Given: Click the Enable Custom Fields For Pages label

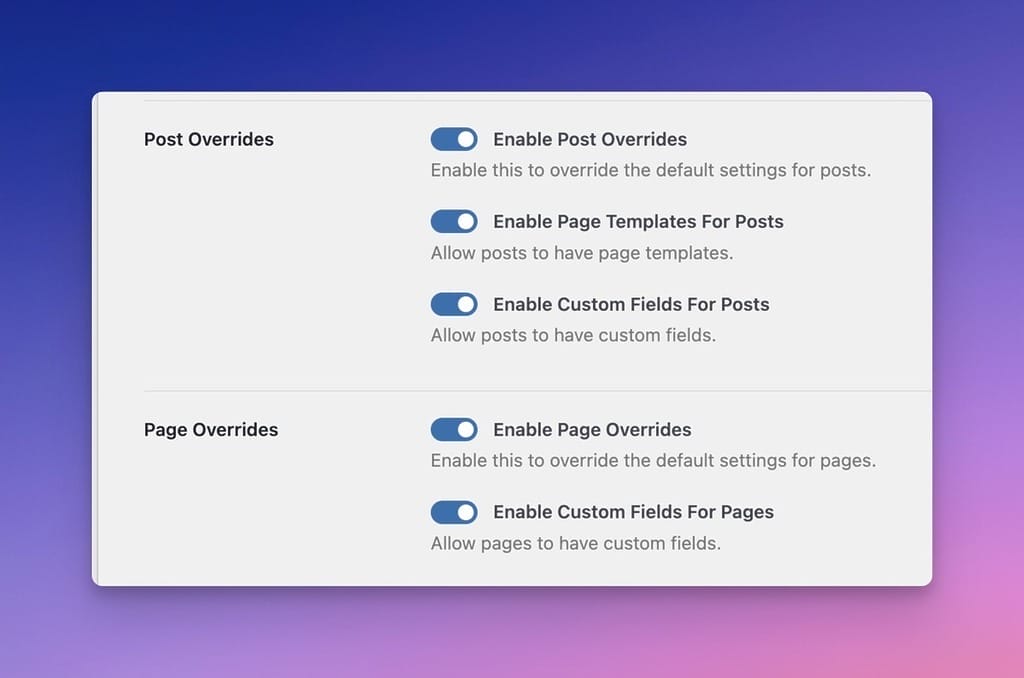Looking at the screenshot, I should pyautogui.click(x=633, y=512).
